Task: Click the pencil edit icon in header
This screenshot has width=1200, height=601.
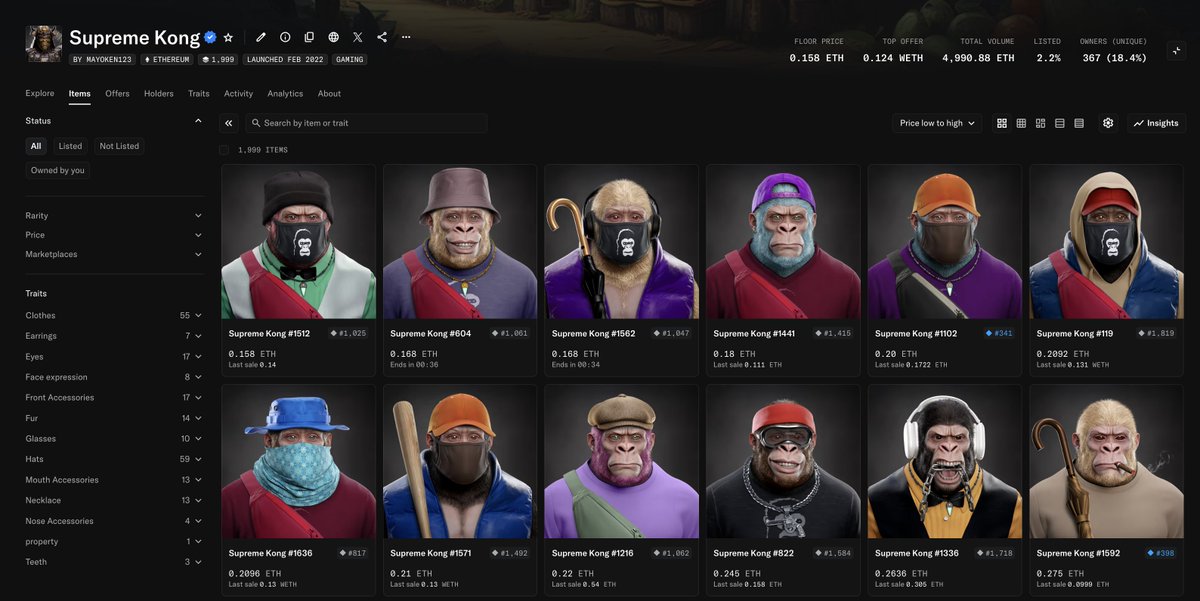Action: [x=261, y=37]
